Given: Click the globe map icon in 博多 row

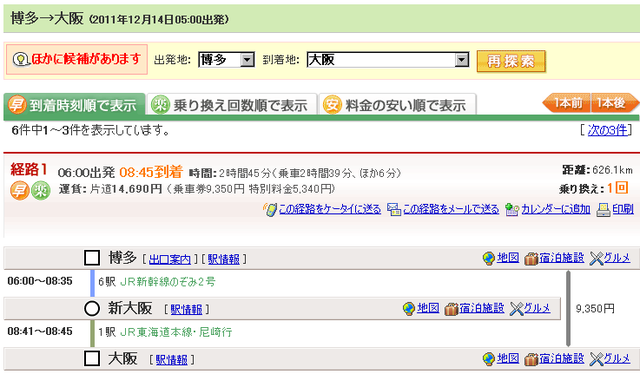Looking at the screenshot, I should click(x=489, y=258).
